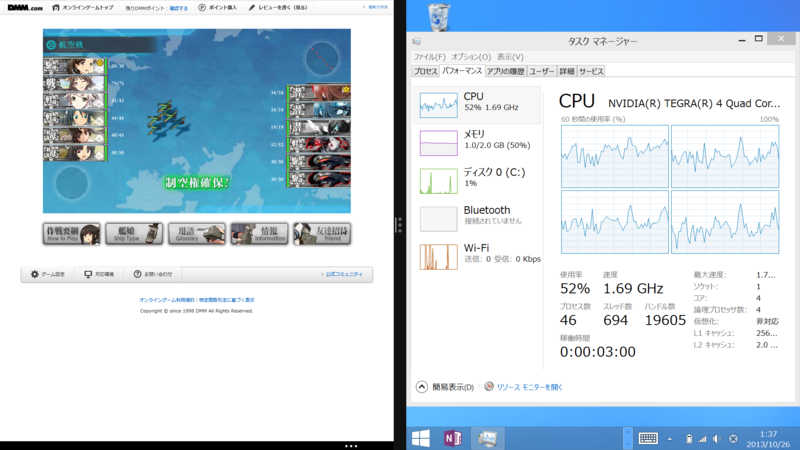The image size is (800, 450).
Task: Click the enemy radar circle in game
Action: pos(322,58)
